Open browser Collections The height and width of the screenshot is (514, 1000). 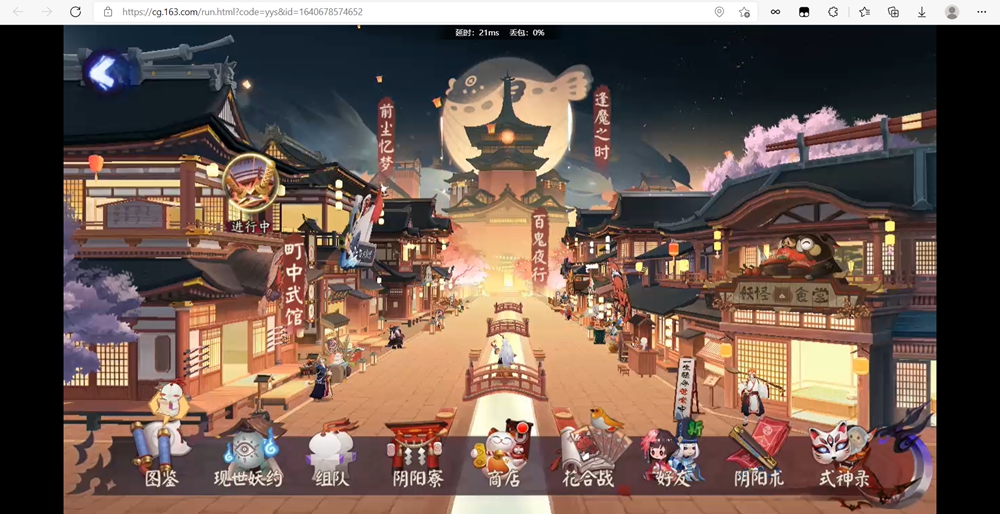[x=893, y=11]
